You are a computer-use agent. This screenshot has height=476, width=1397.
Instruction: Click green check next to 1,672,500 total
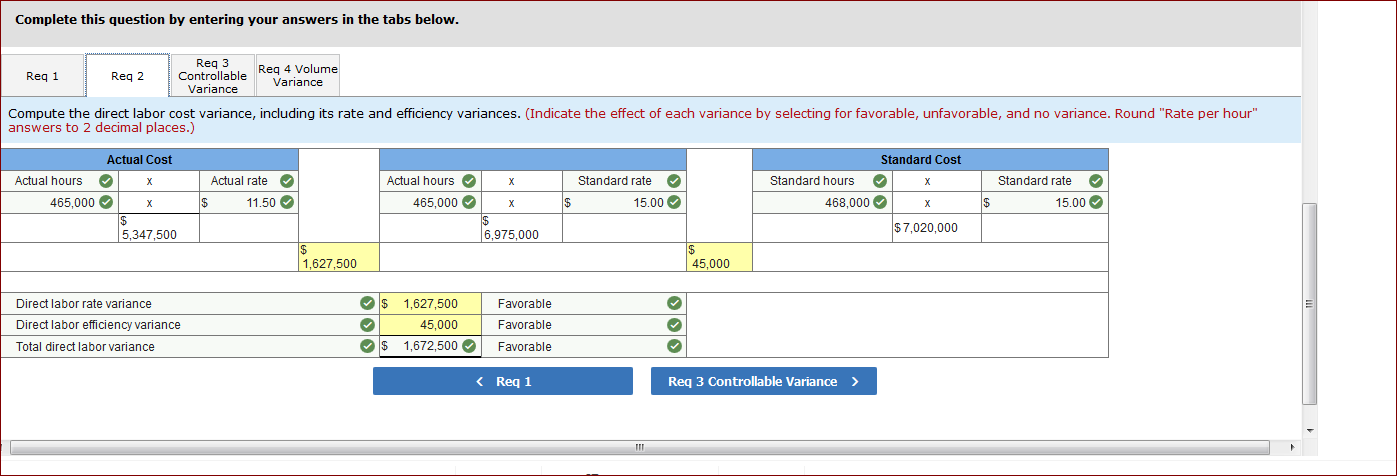click(x=468, y=347)
